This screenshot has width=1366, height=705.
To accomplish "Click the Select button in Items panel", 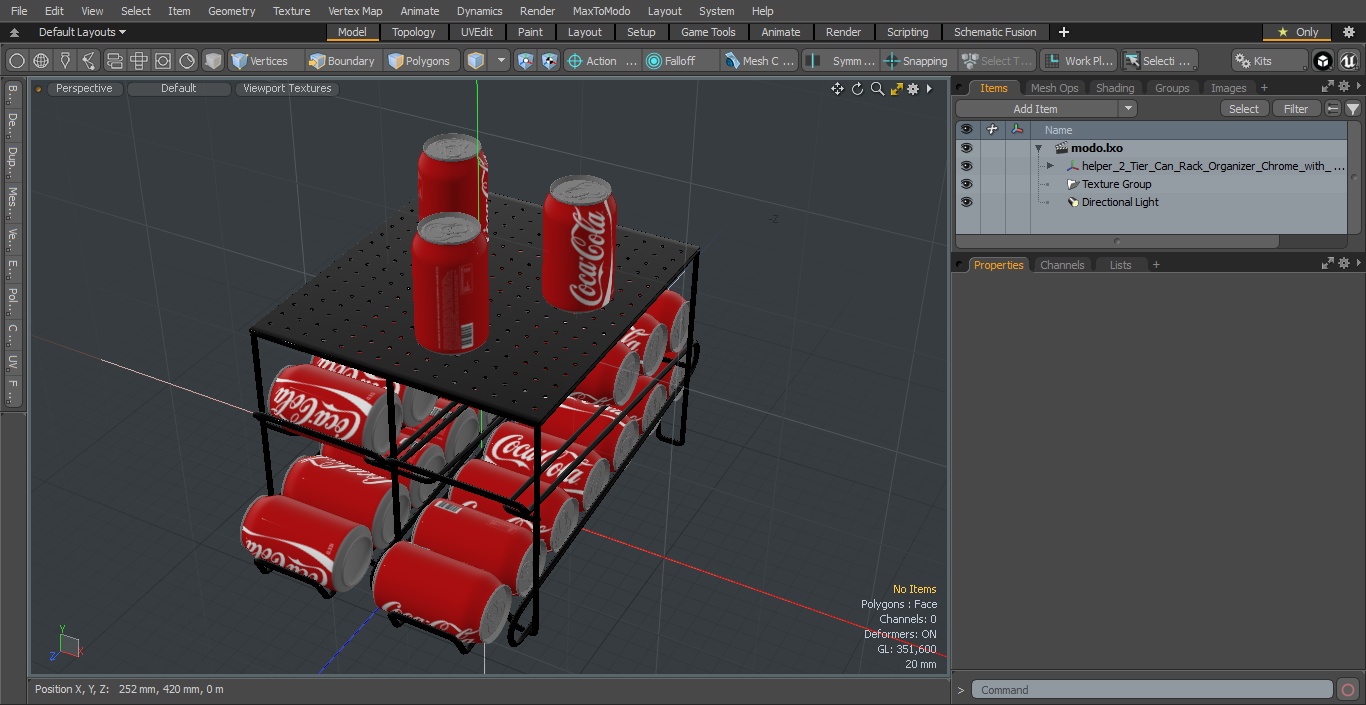I will 1244,109.
